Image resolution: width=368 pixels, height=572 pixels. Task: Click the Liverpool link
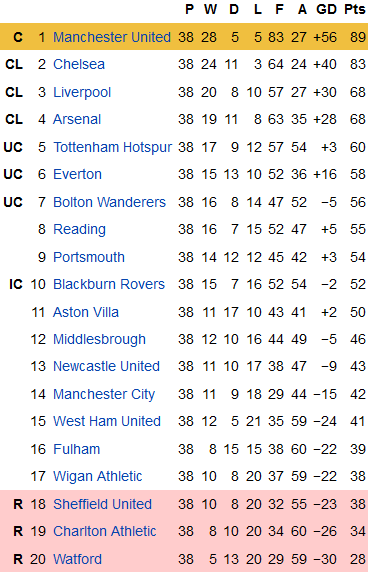(82, 92)
